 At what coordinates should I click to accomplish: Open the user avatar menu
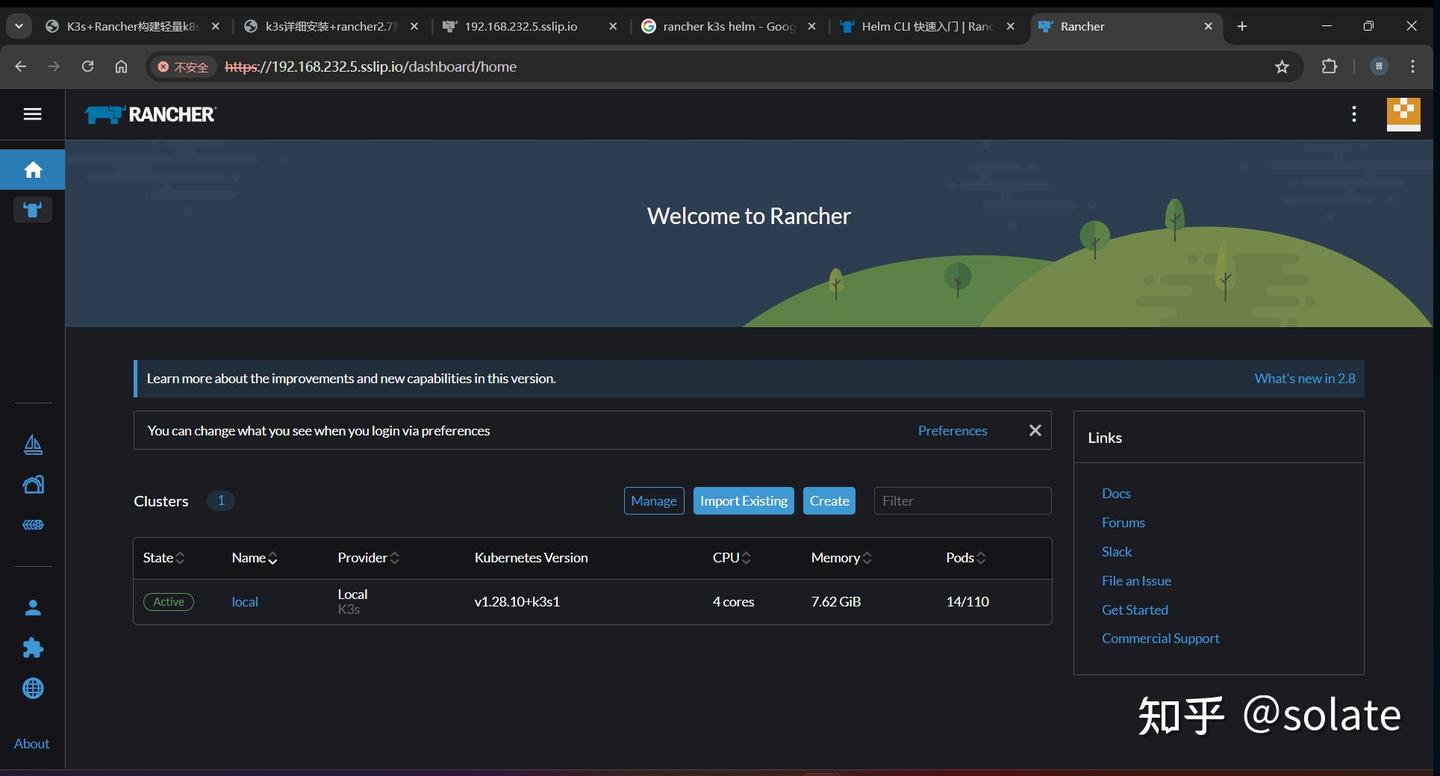(1403, 114)
